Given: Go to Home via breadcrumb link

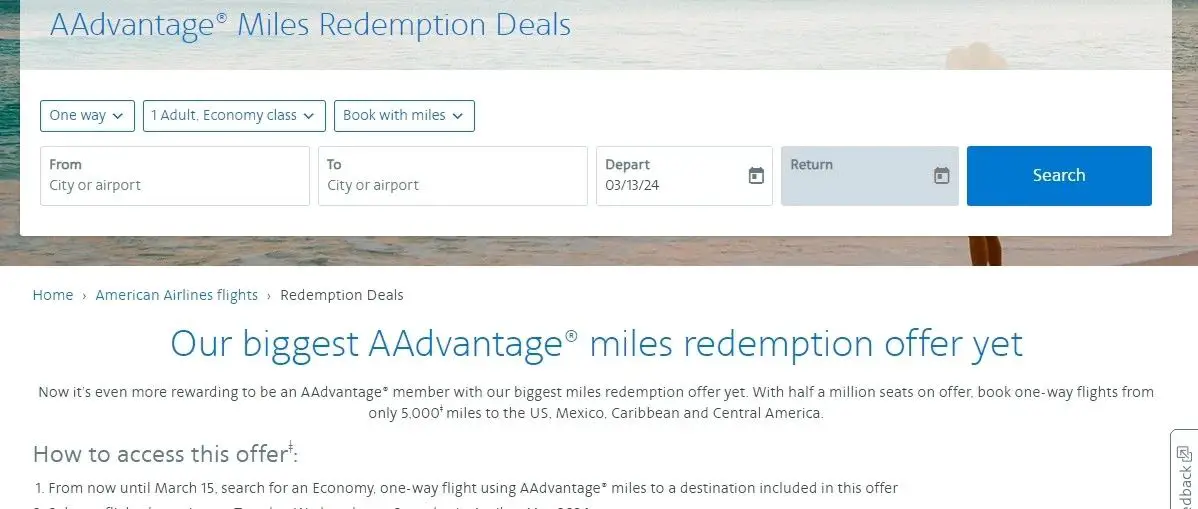Looking at the screenshot, I should pos(53,295).
